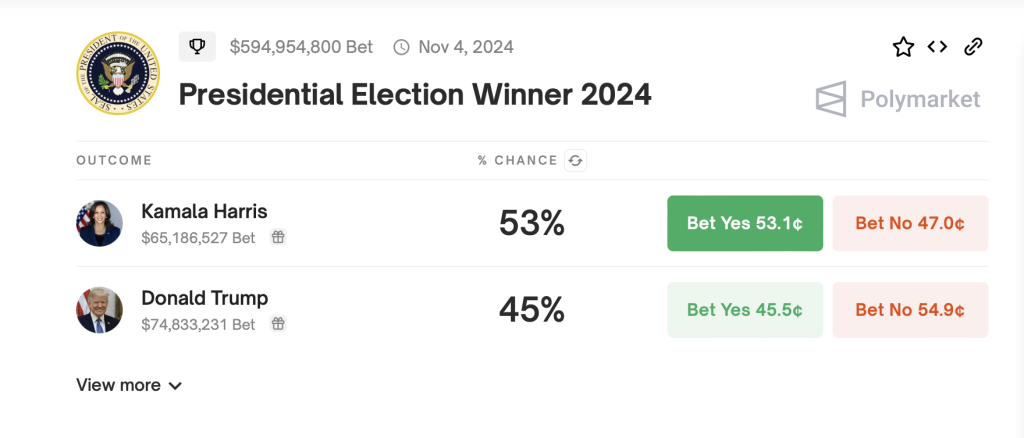
Task: Click the Polymarket logo
Action: [x=898, y=99]
